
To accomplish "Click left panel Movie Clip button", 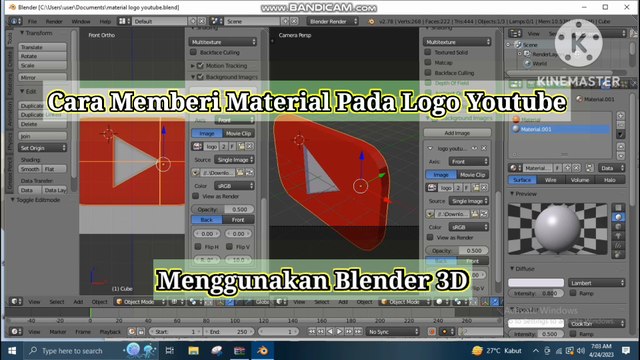I will [238, 133].
